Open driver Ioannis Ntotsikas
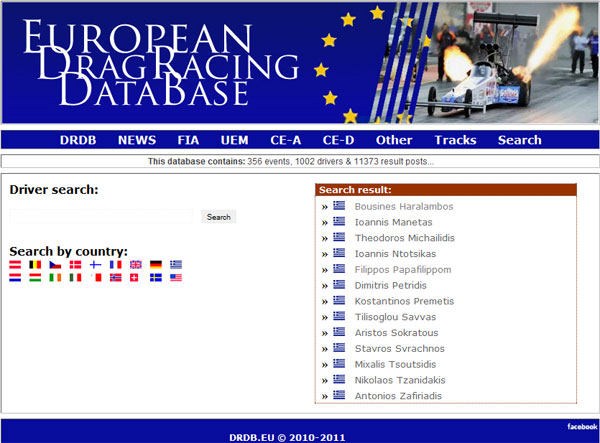The width and height of the screenshot is (600, 443). point(395,254)
